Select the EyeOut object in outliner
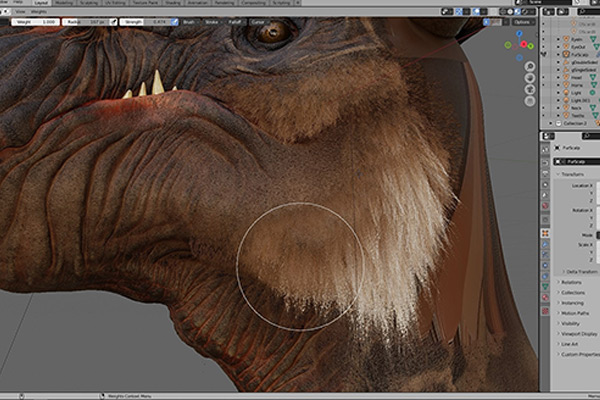 578,47
